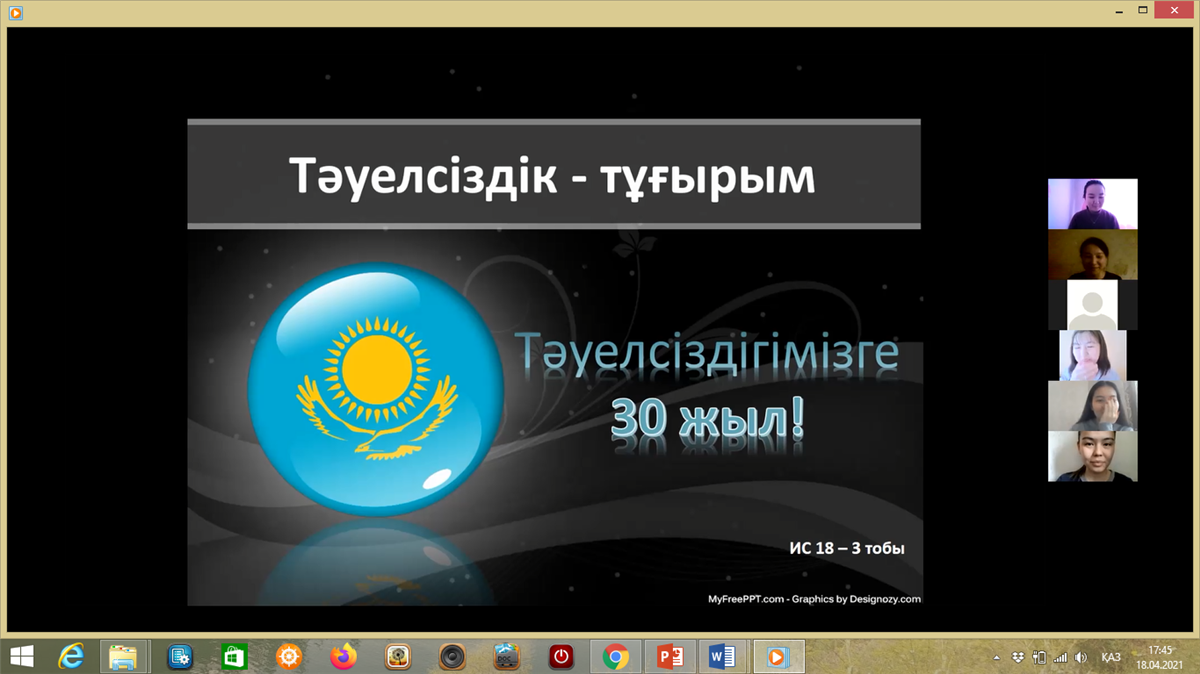
Task: Show hidden system tray icons
Action: pos(998,657)
